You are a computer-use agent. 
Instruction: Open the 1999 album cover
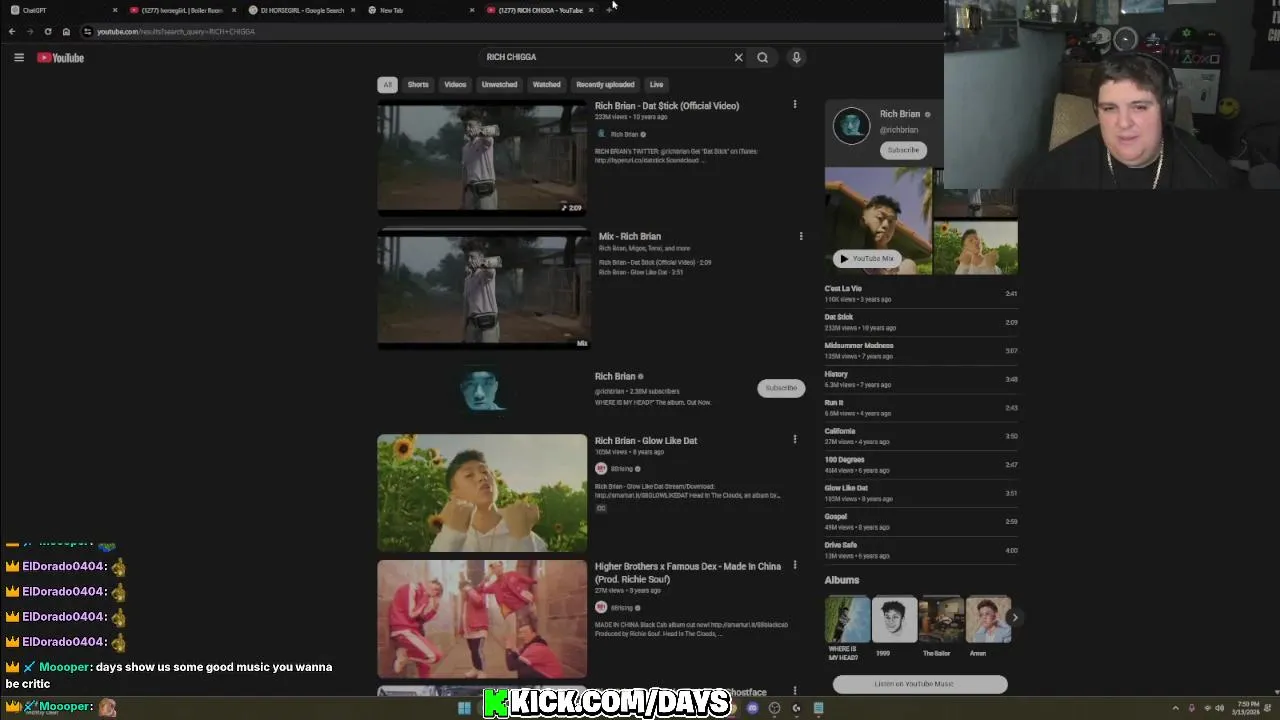click(x=895, y=620)
